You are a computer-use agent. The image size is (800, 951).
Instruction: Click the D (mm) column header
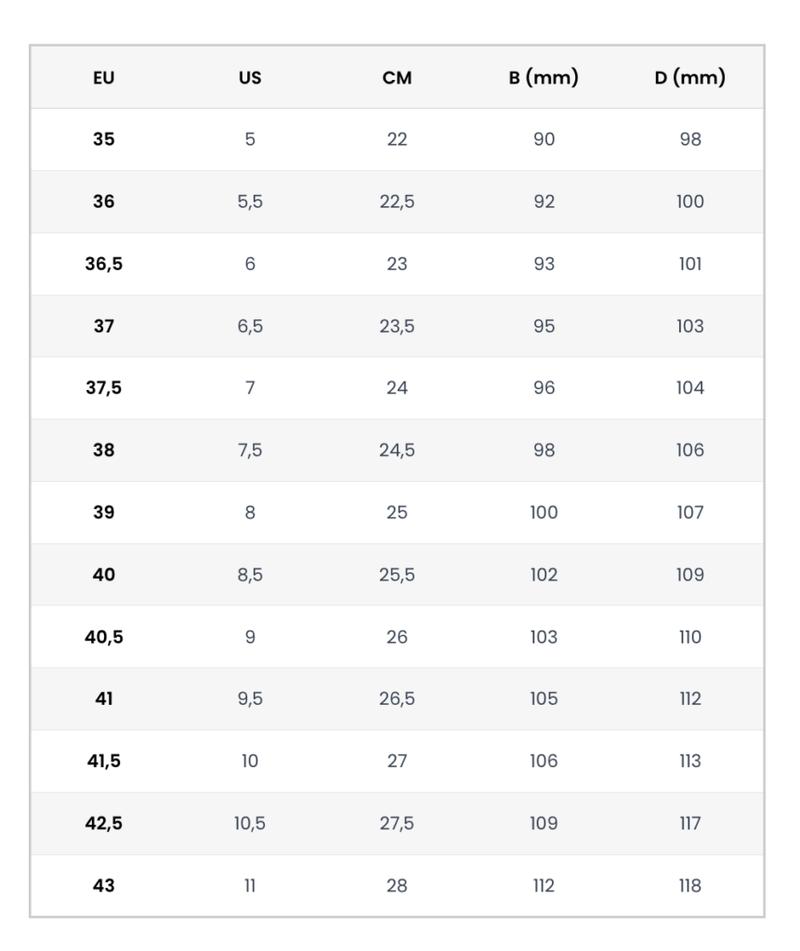tap(690, 77)
